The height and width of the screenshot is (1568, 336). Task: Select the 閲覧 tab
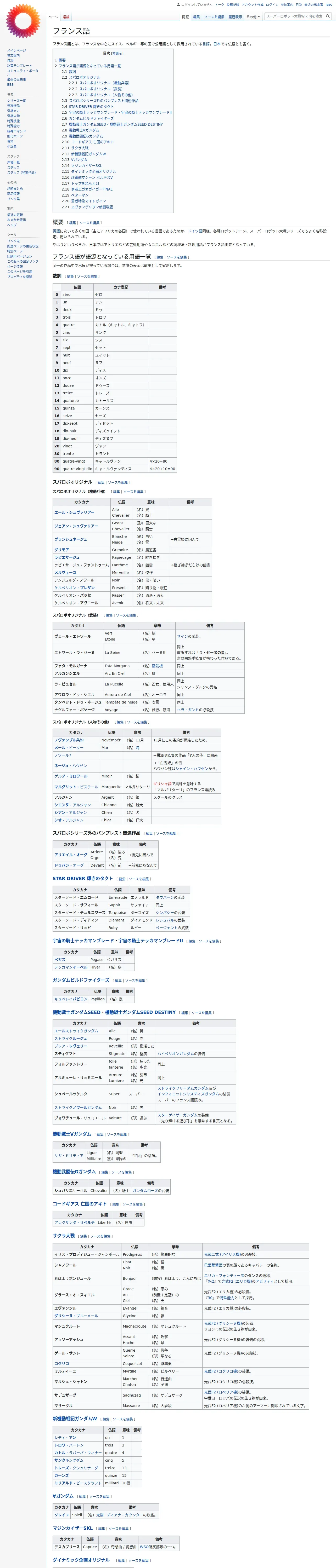pos(185,17)
